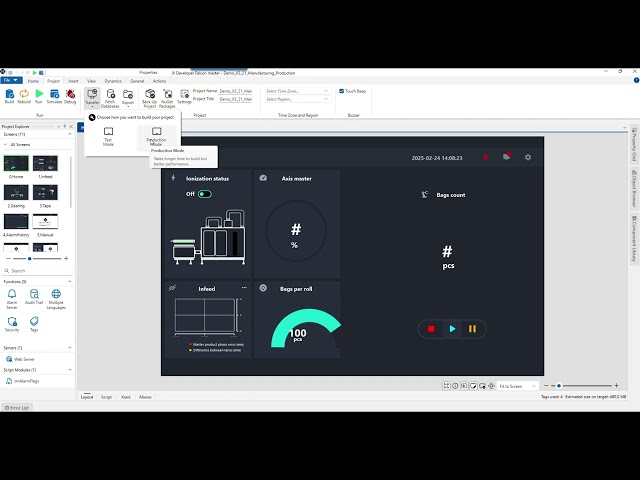Click the Rebuild project icon
Image resolution: width=640 pixels, height=480 pixels.
click(24, 95)
